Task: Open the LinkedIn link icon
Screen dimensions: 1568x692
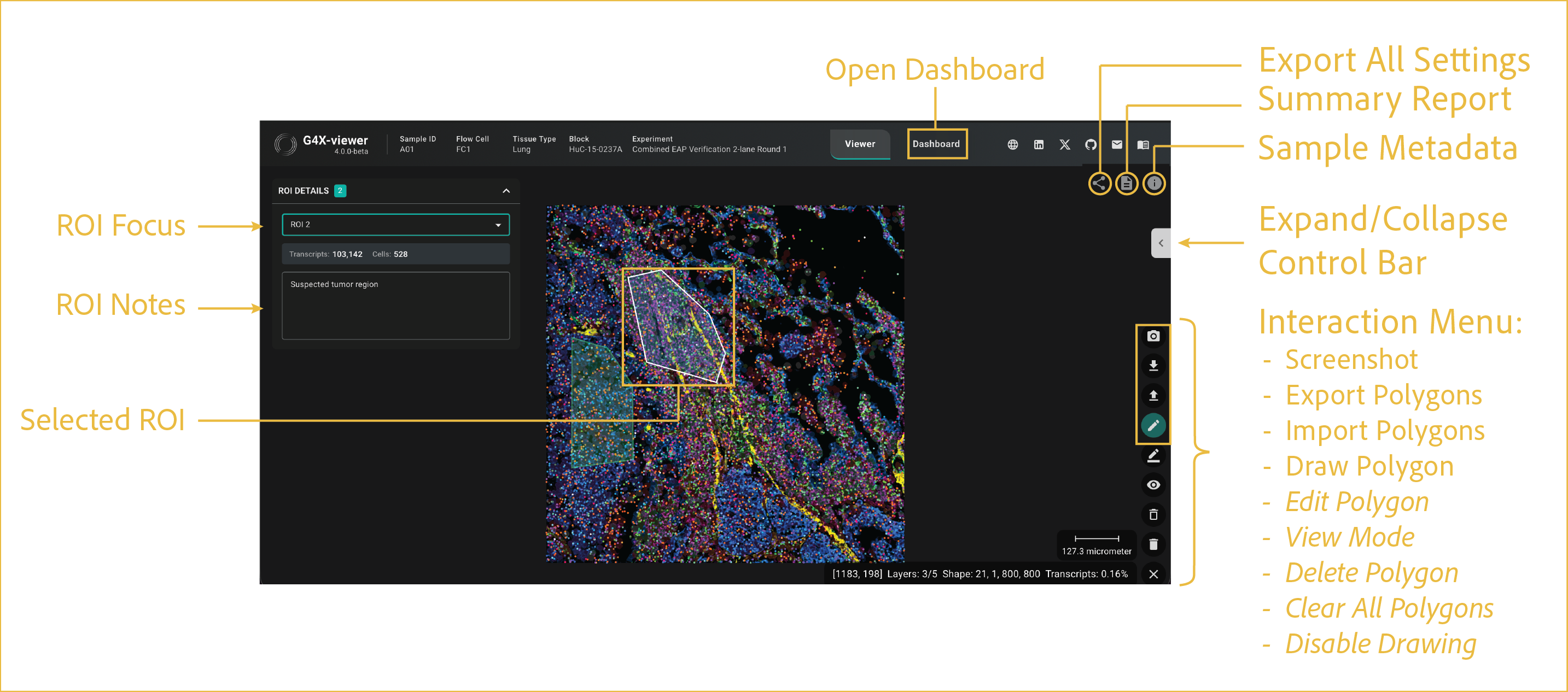Action: 1039,144
